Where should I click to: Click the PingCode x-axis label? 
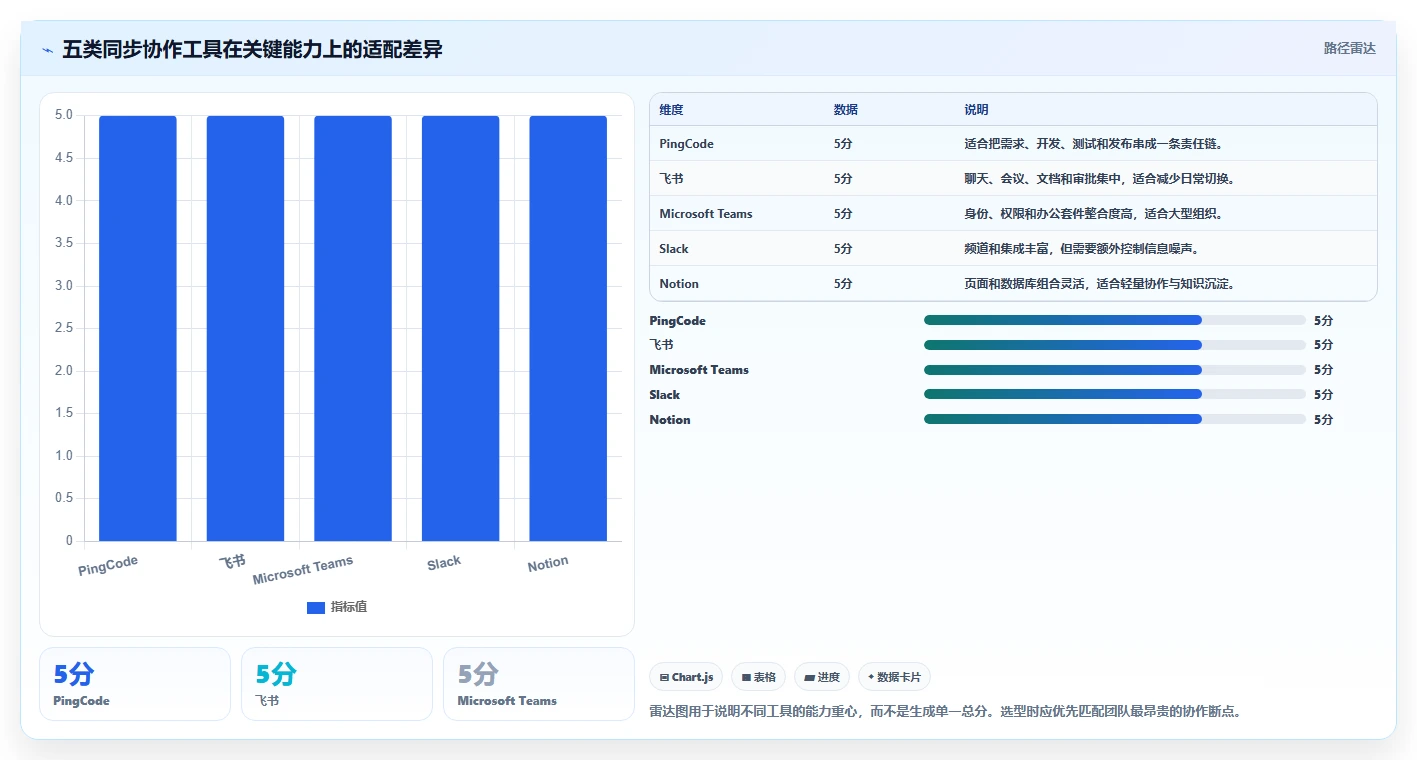[108, 565]
